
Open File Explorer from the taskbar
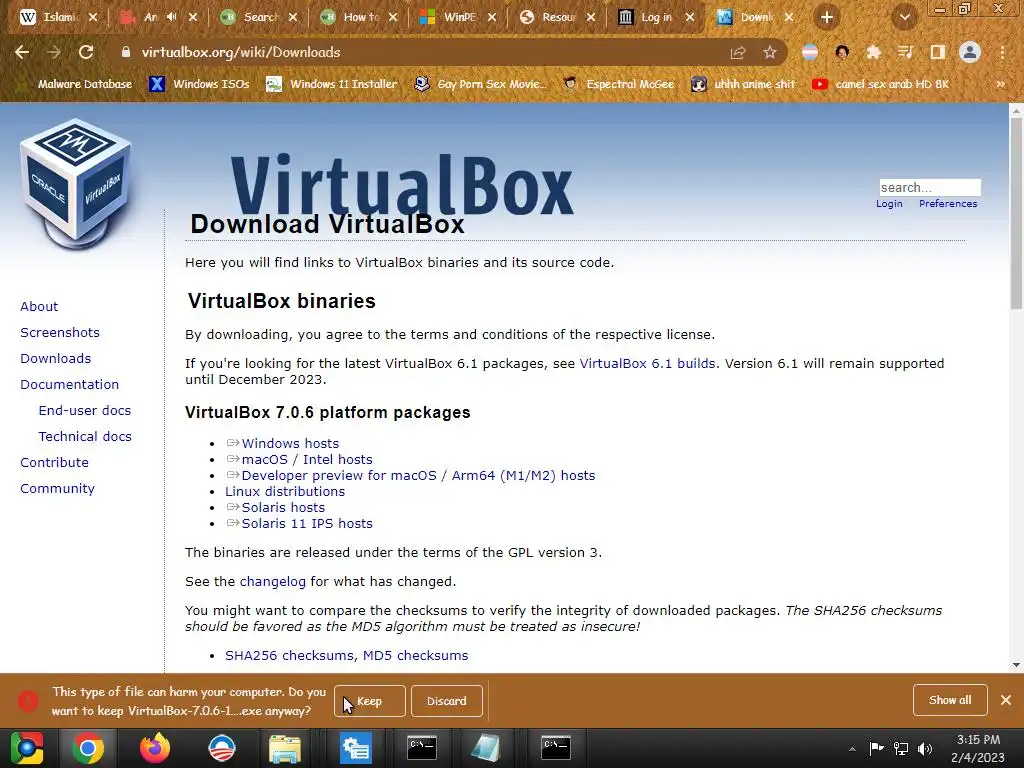pos(285,748)
